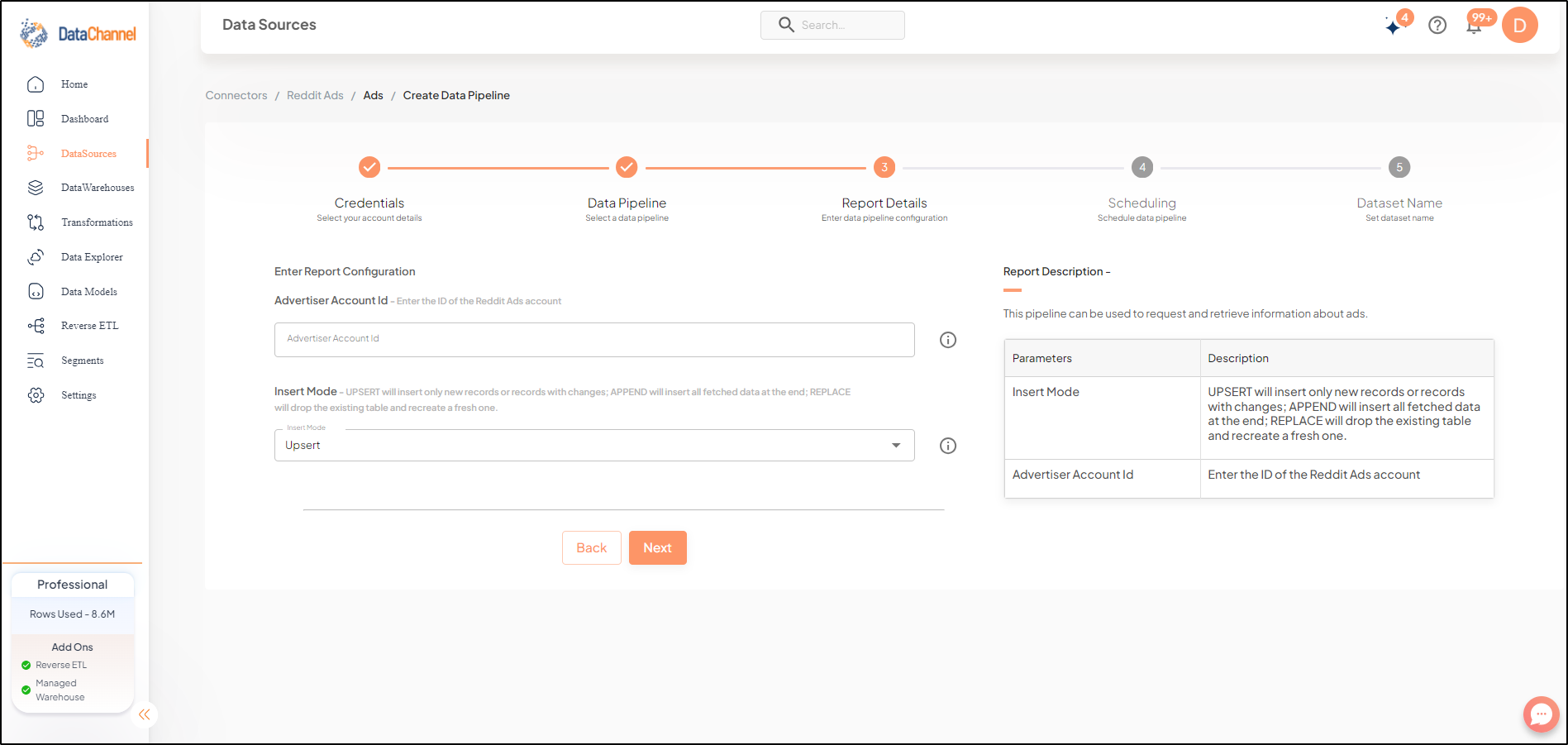Screen dimensions: 1568x745
Task: Open the DataWarehouses stack icon
Action: [36, 188]
